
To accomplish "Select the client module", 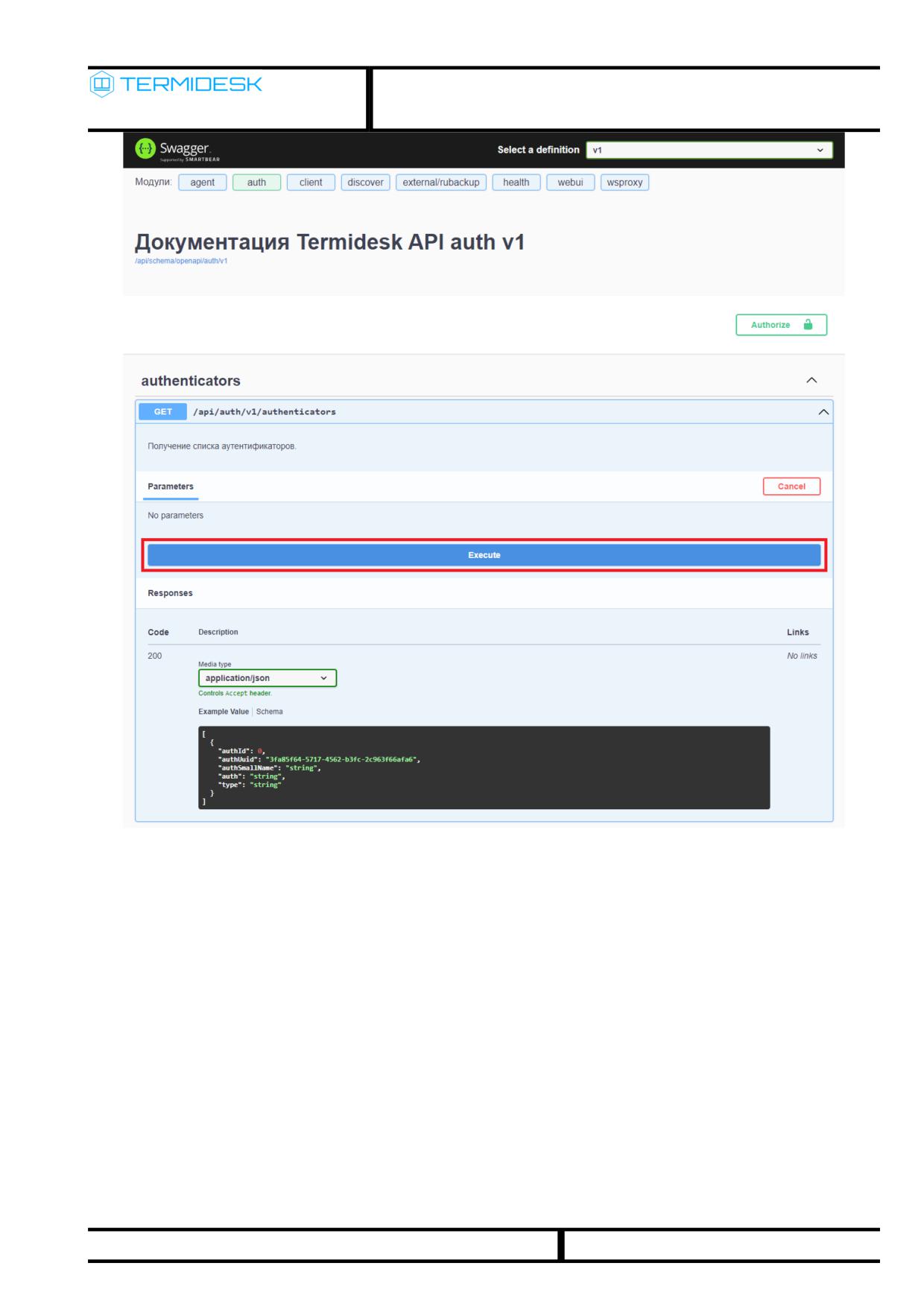I will click(x=311, y=183).
